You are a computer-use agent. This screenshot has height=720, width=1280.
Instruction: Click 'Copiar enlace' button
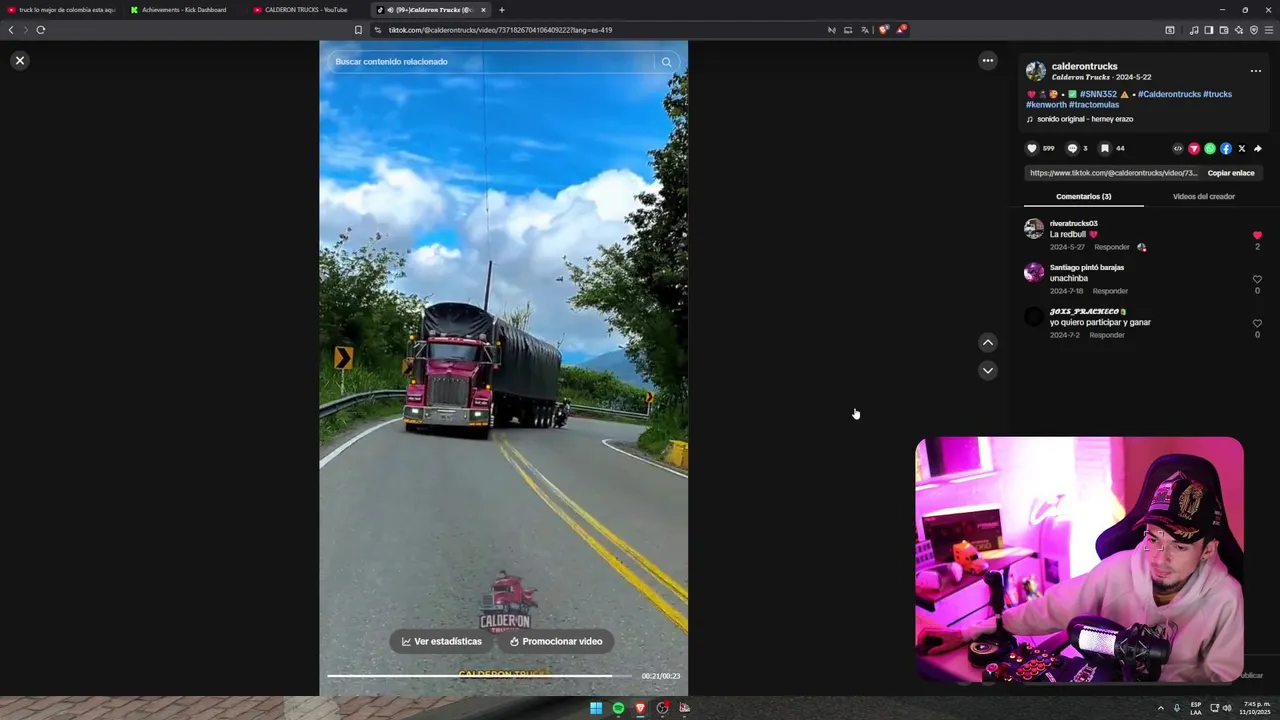click(1231, 173)
